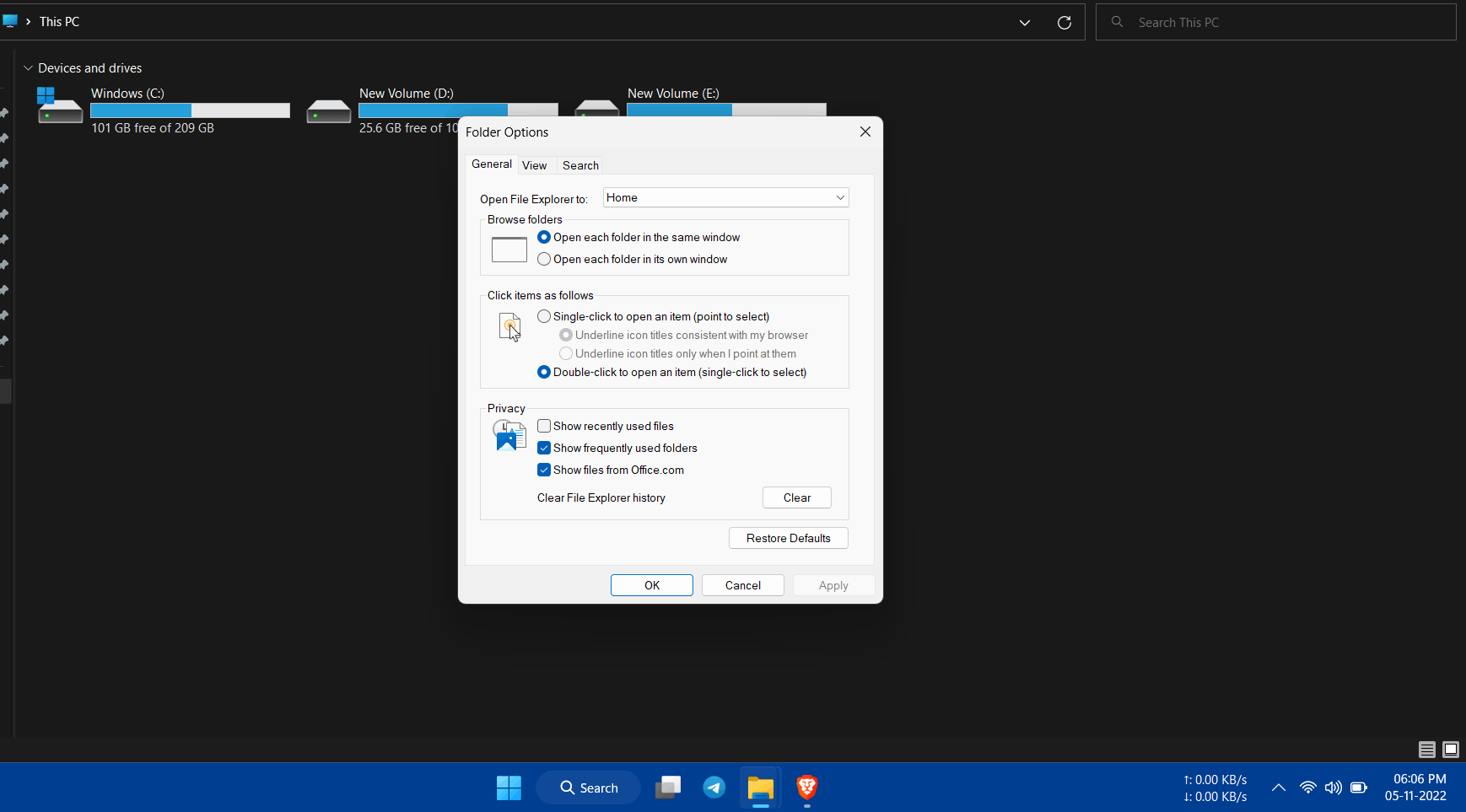The image size is (1466, 812).
Task: Switch to the Search tab
Action: pyautogui.click(x=580, y=165)
